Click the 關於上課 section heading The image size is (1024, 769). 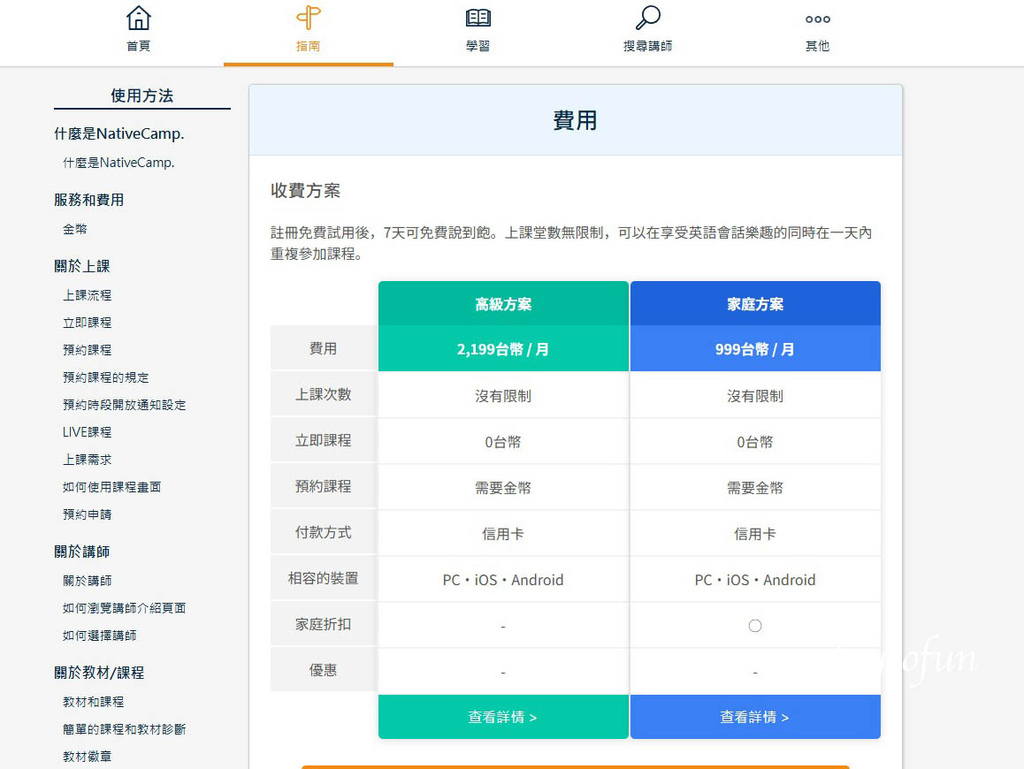(82, 266)
